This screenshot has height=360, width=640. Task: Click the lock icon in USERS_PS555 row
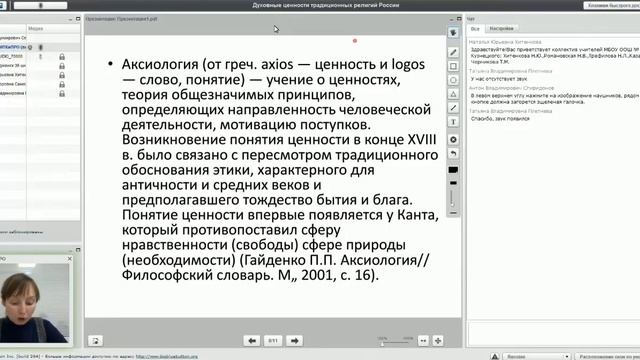(x=62, y=57)
